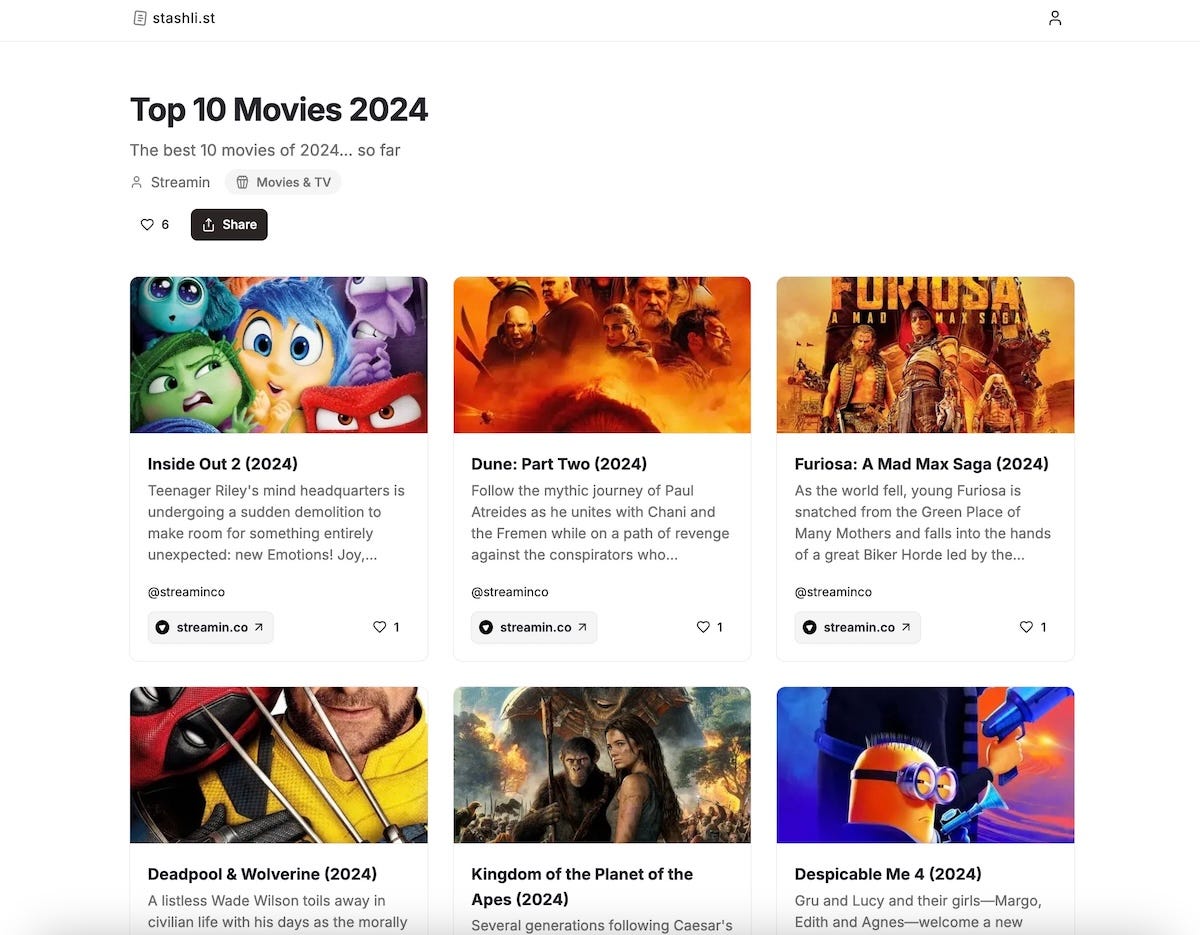Like the Inside Out 2 card

(386, 627)
